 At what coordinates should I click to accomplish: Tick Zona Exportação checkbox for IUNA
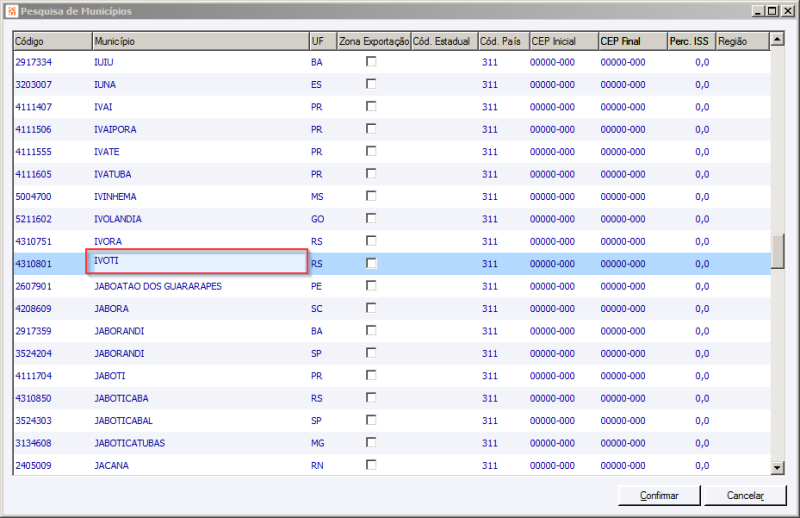tap(371, 84)
